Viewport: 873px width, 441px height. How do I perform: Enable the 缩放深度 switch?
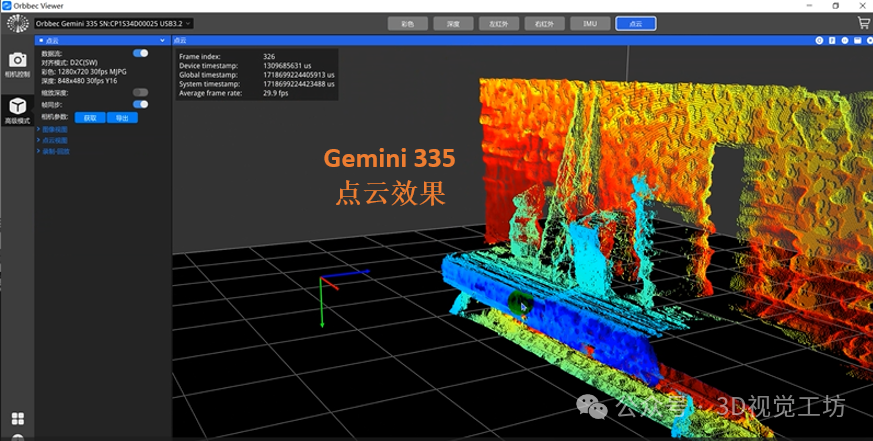(x=140, y=92)
